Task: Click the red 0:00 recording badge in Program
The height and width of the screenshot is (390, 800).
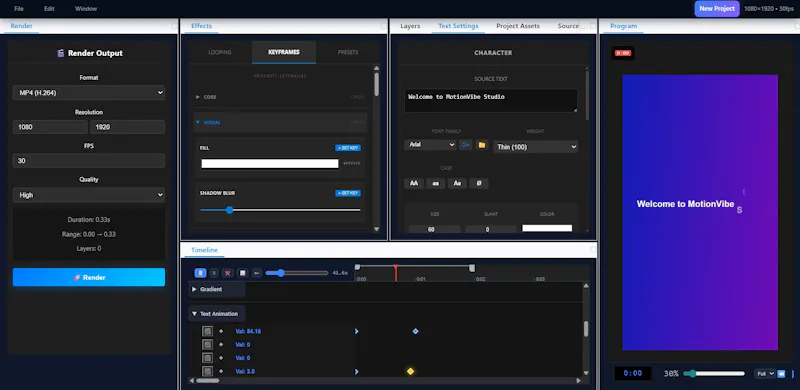Action: click(623, 53)
